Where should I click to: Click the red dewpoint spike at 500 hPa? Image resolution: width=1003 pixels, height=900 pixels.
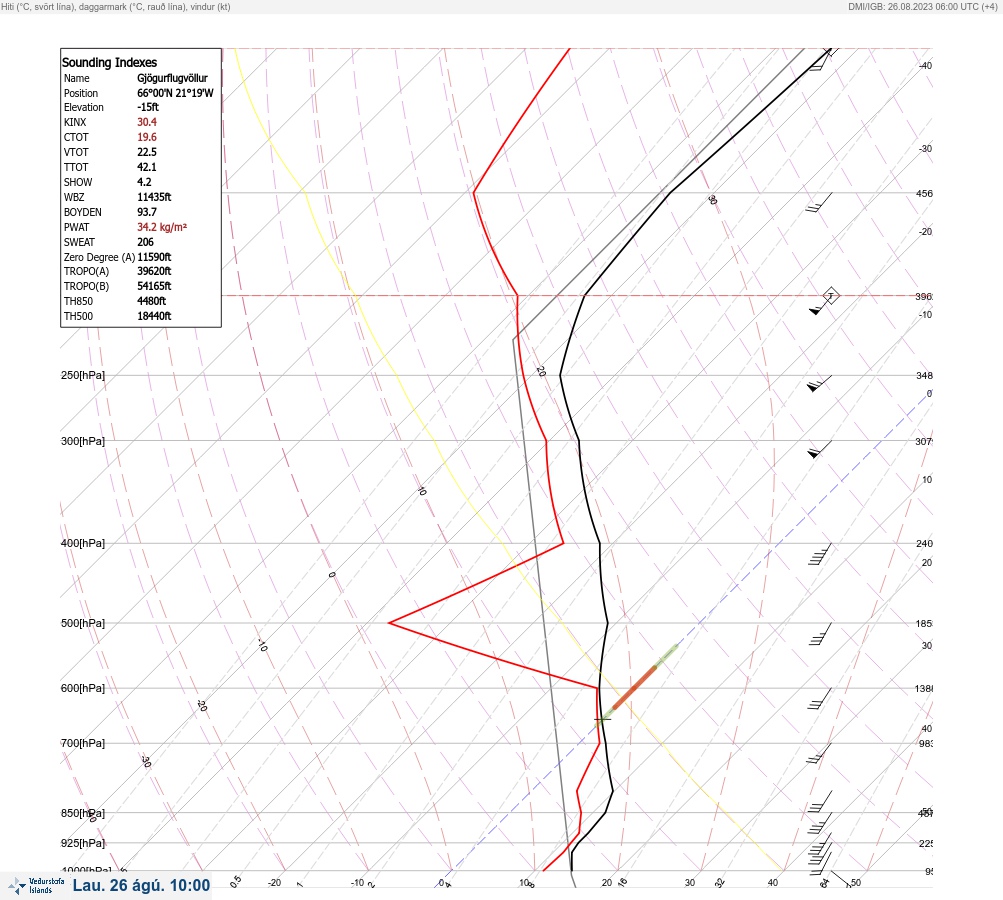(x=390, y=622)
